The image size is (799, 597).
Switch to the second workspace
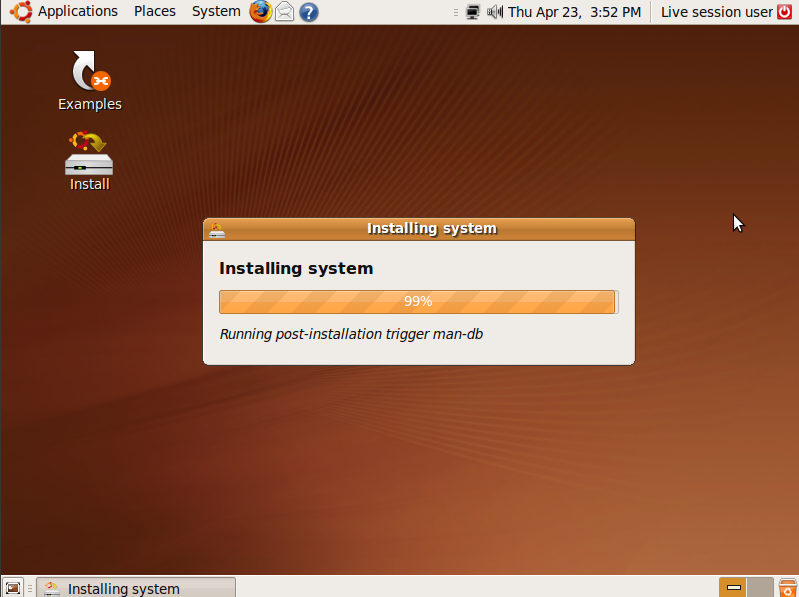(x=760, y=587)
